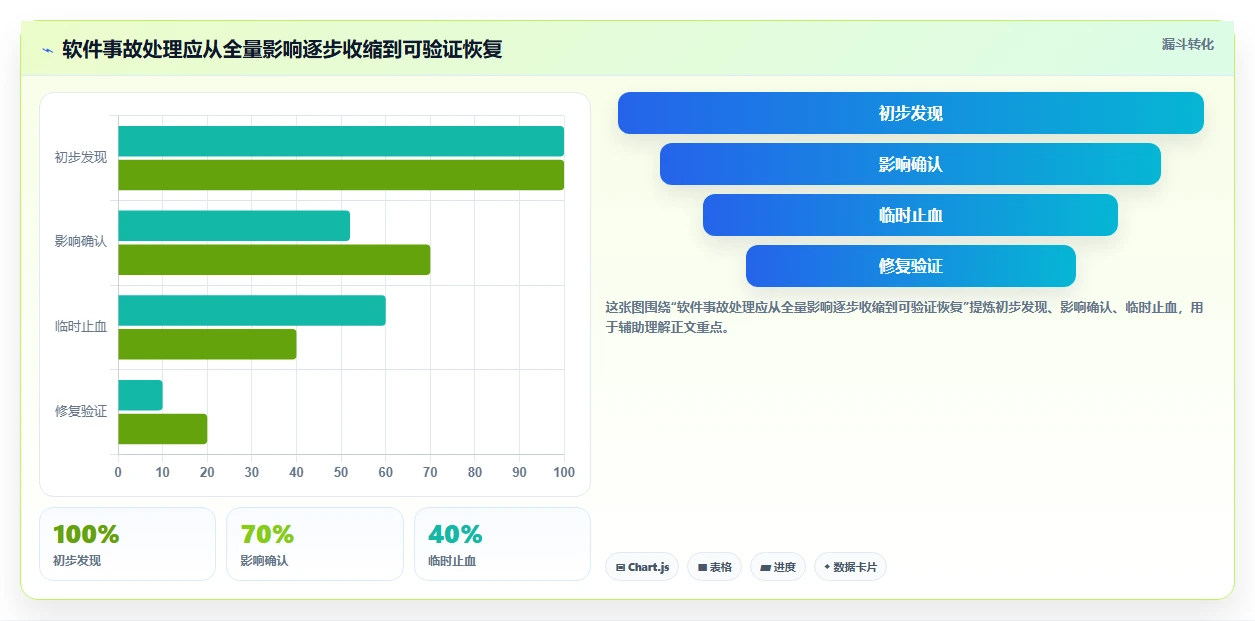This screenshot has width=1255, height=621.
Task: Click the x-axis tick label 30
Action: point(252,473)
